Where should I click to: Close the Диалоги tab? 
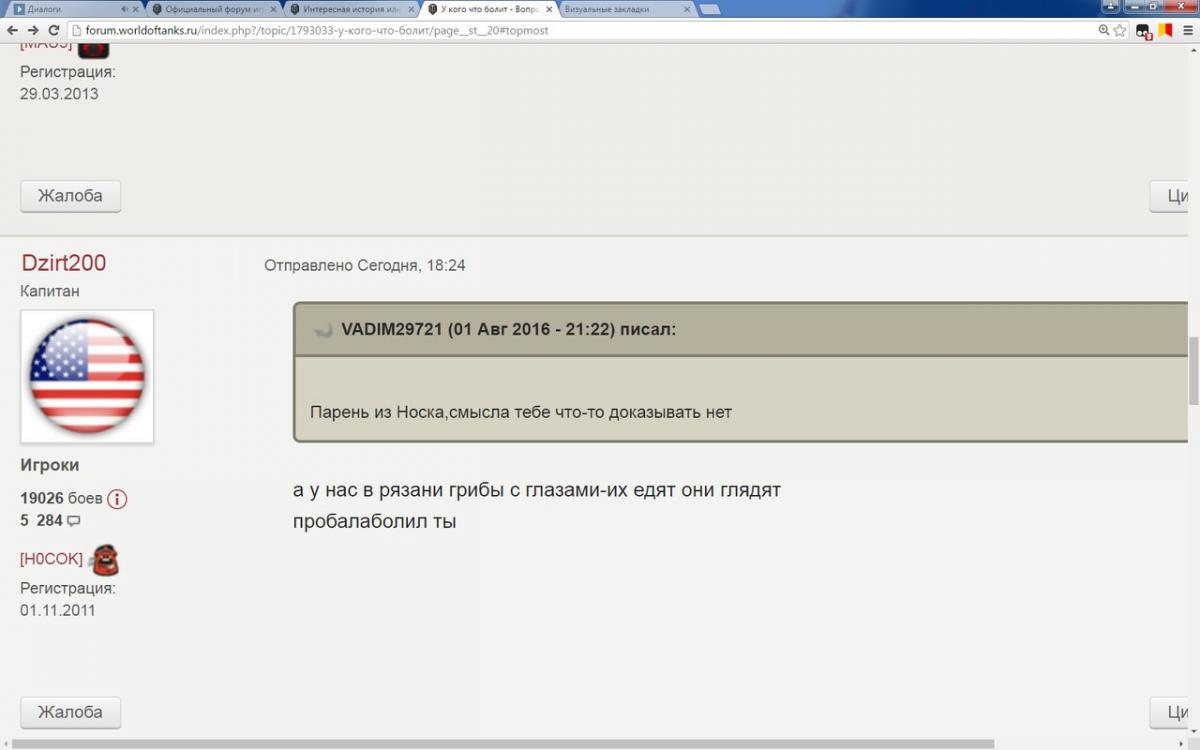136,9
